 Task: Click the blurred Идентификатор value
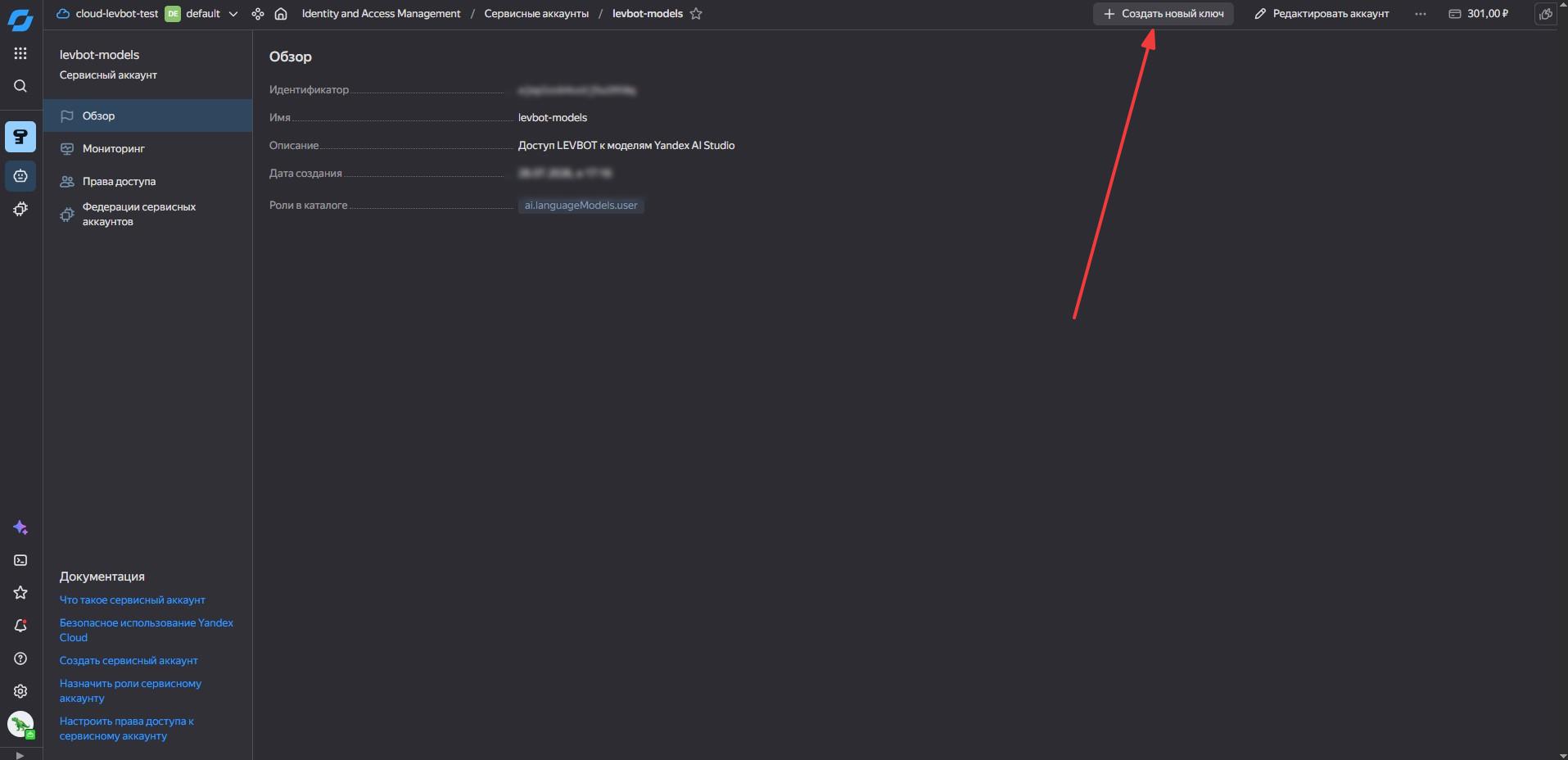[x=577, y=90]
